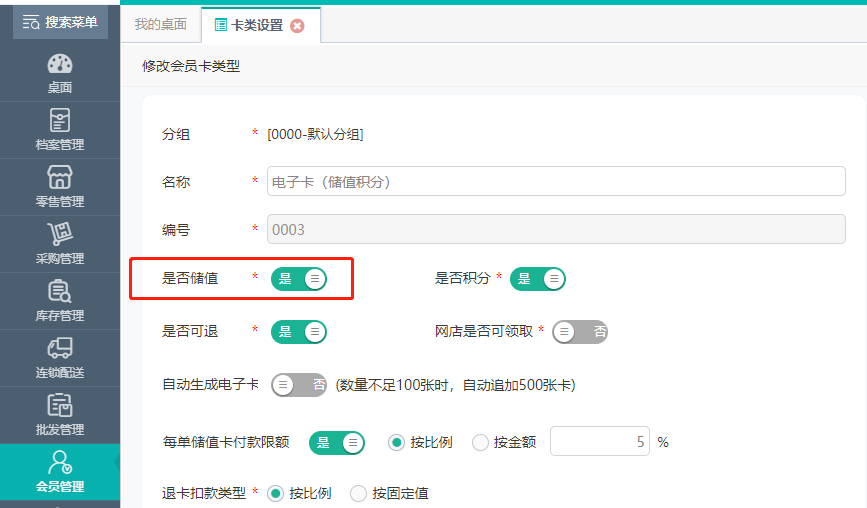The height and width of the screenshot is (508, 867).
Task: Toggle the 是否储值 switch
Action: pos(299,279)
